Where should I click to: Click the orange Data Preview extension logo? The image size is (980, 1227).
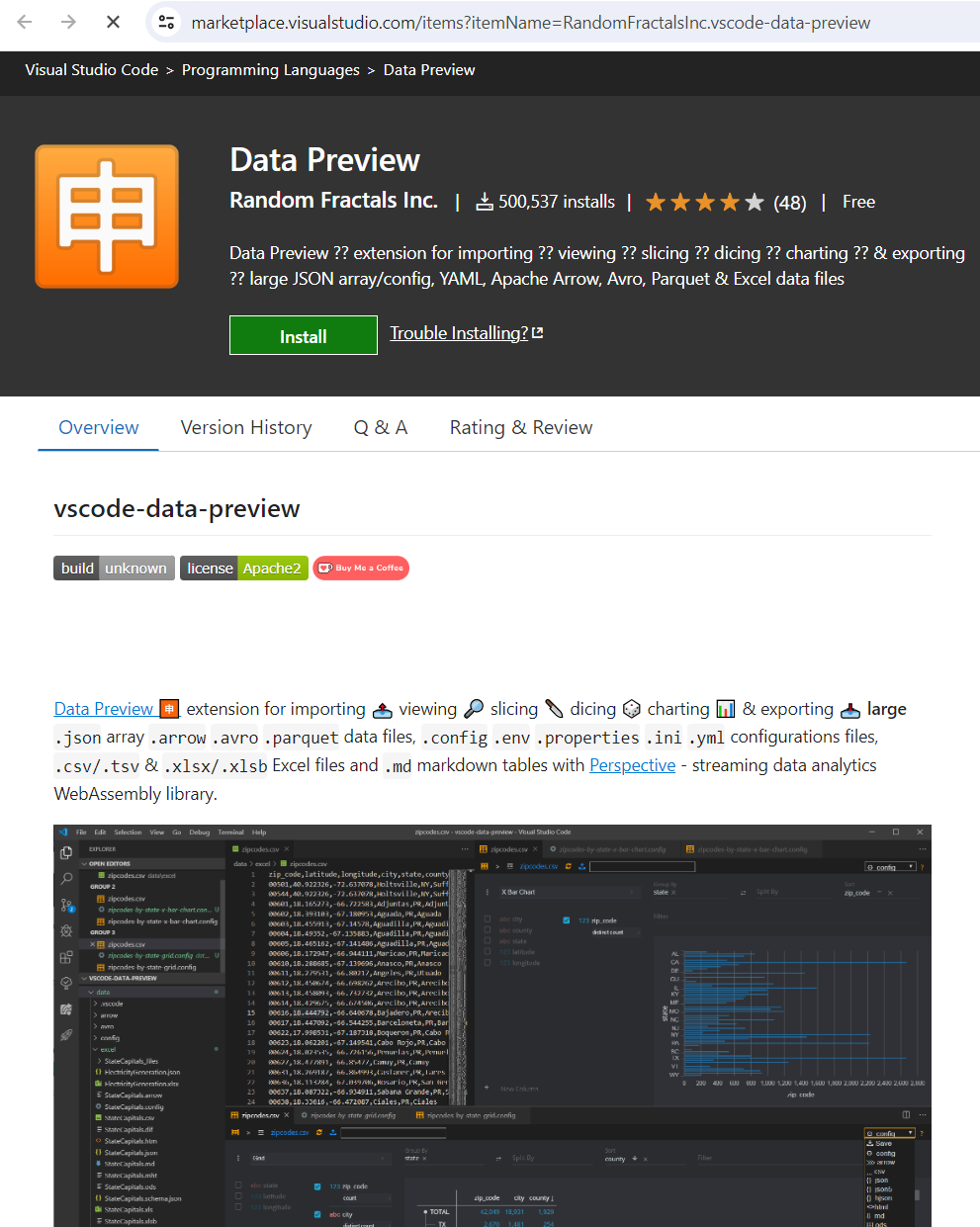107,217
